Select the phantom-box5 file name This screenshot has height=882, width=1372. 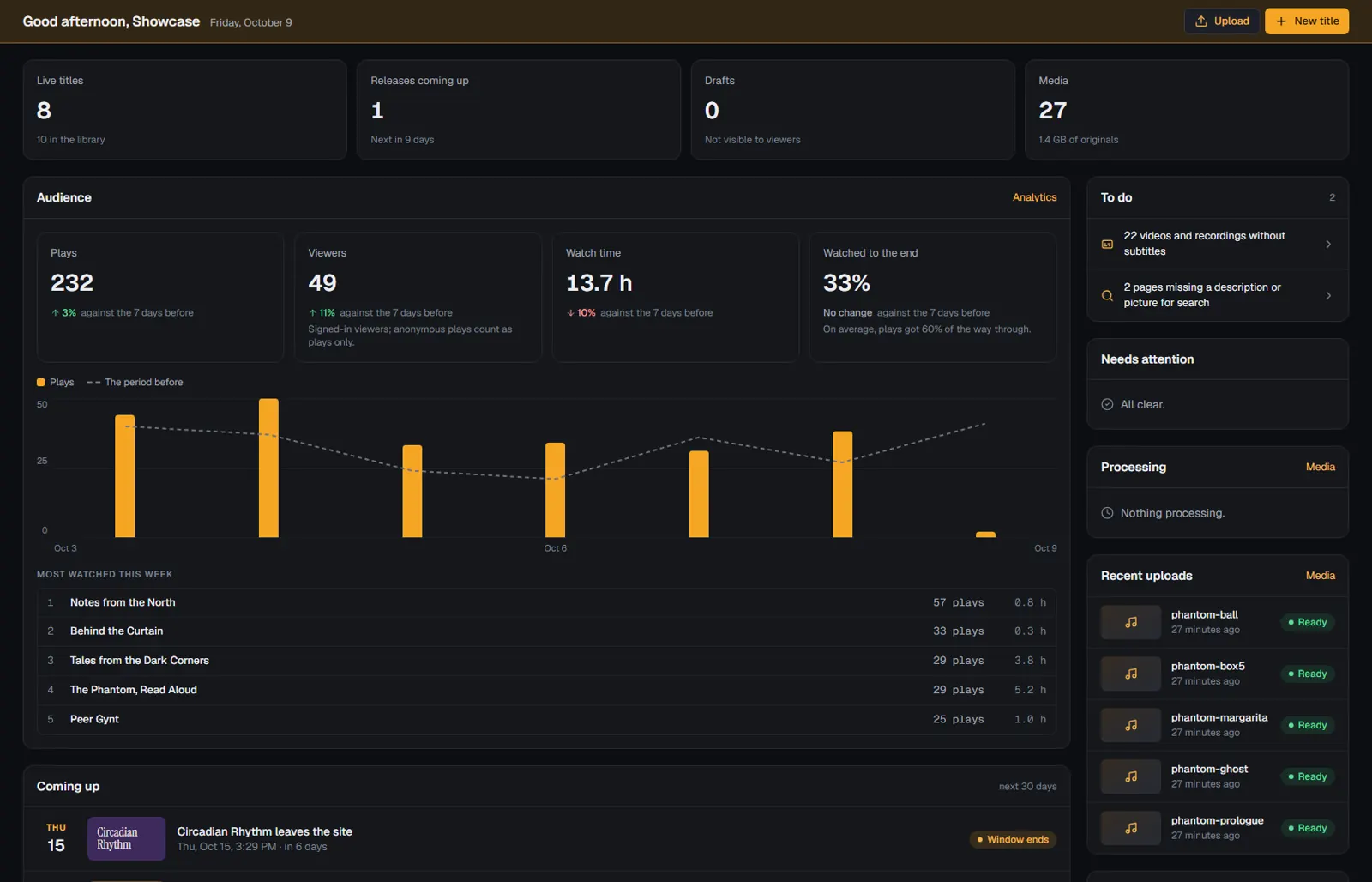pos(1207,667)
